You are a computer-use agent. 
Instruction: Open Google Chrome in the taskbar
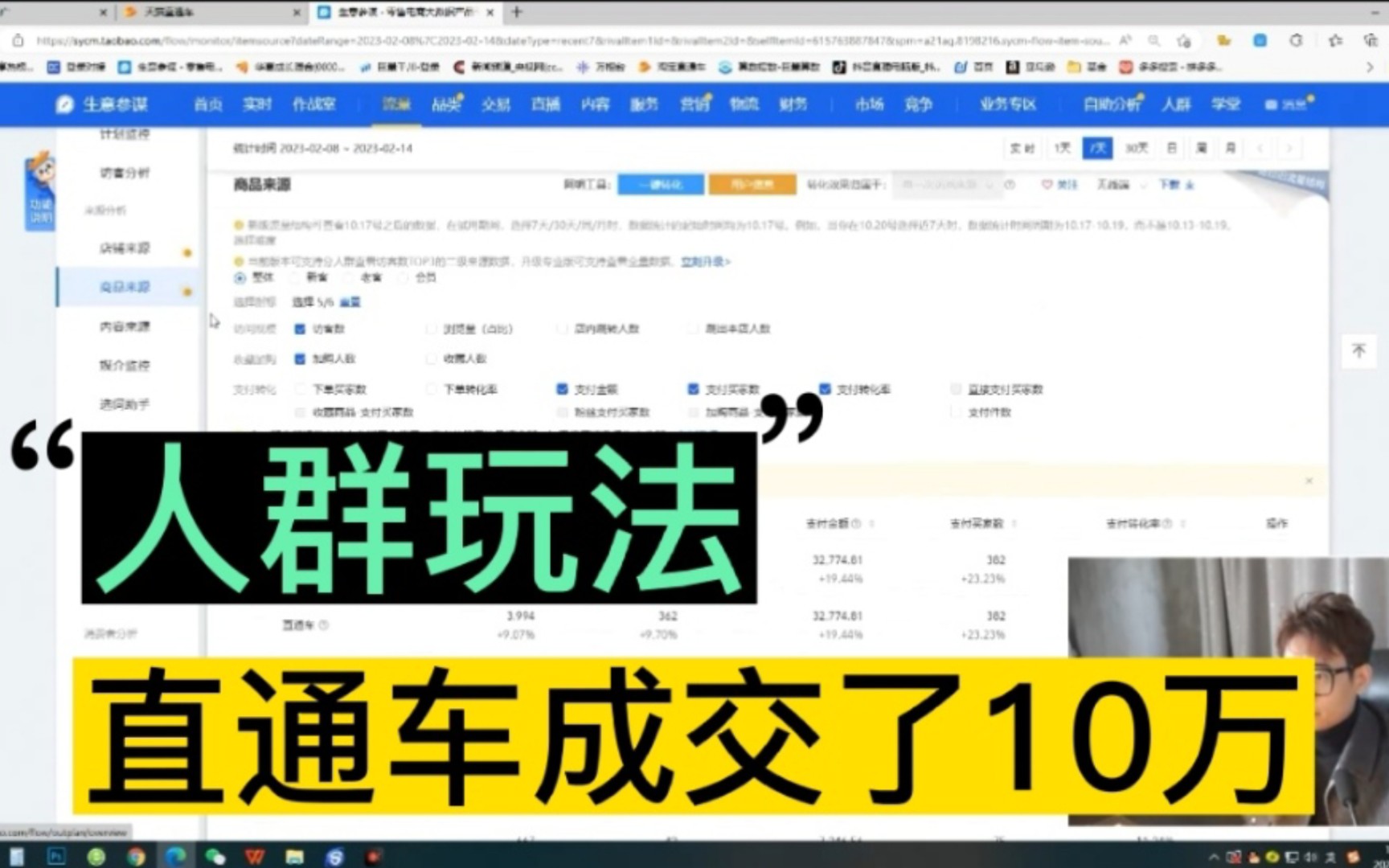click(x=136, y=857)
